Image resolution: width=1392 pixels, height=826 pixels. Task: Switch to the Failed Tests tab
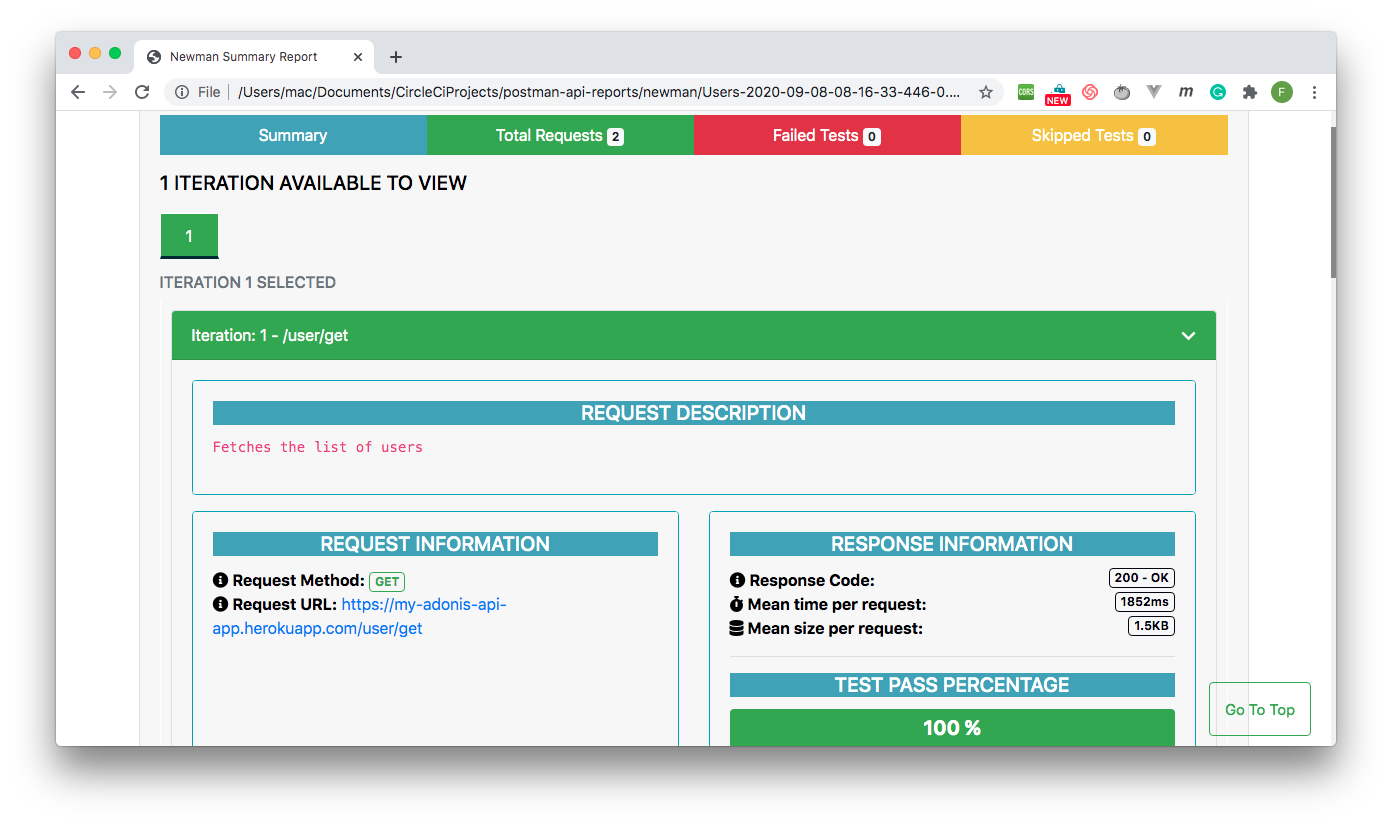[826, 135]
